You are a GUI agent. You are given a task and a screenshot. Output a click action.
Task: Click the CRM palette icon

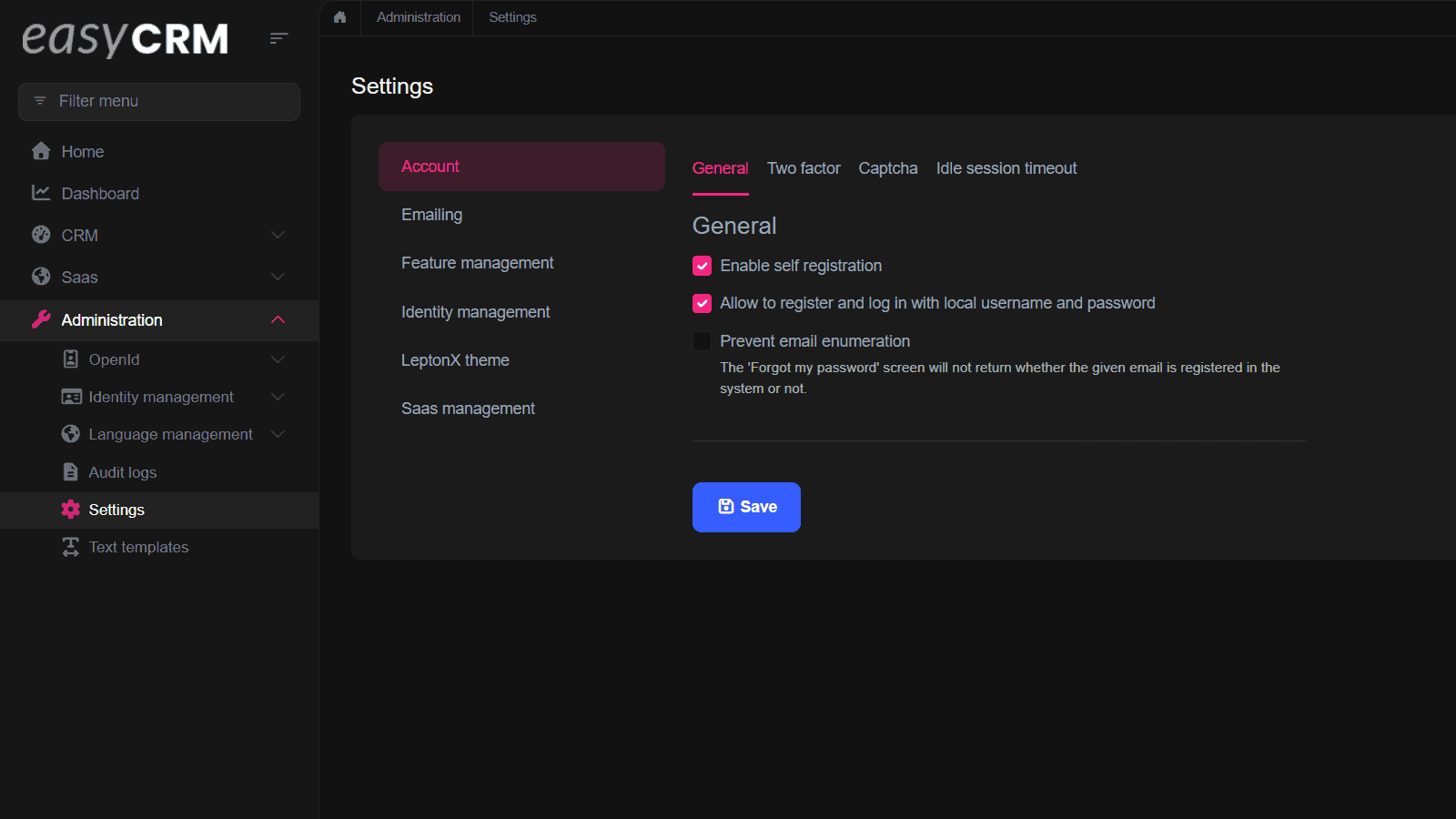pyautogui.click(x=41, y=235)
